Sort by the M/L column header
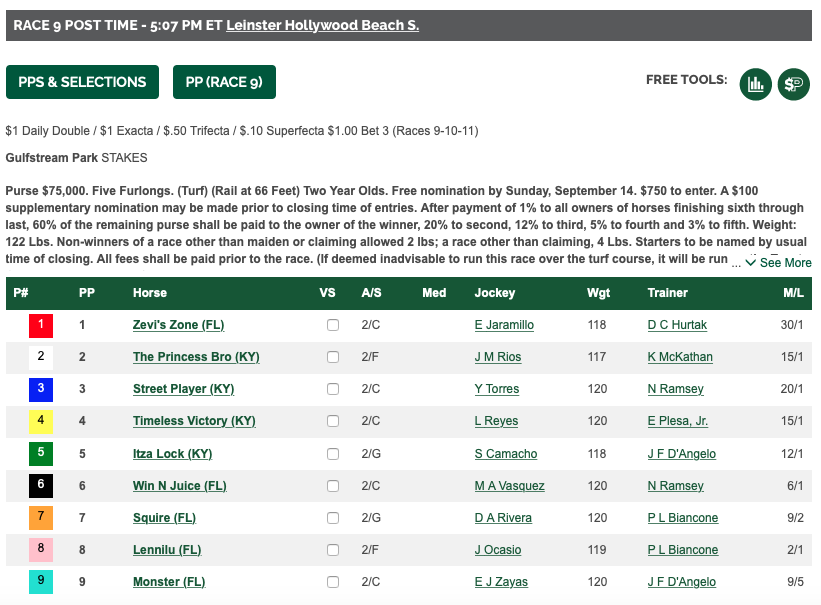The image size is (821, 605). coord(793,293)
